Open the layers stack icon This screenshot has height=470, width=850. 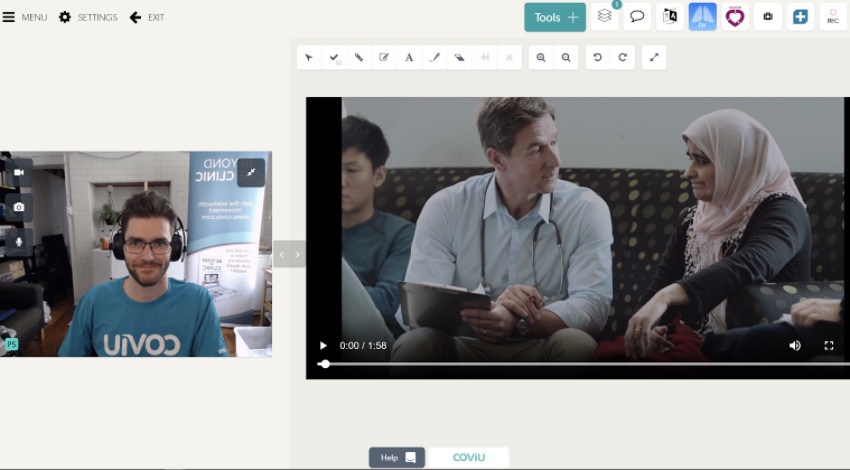[x=604, y=17]
